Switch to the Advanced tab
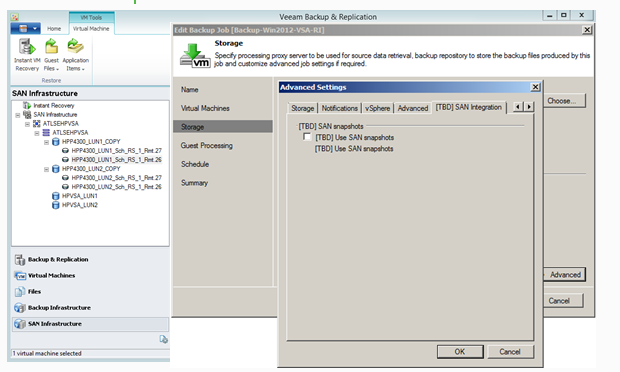The image size is (620, 372). pyautogui.click(x=413, y=108)
